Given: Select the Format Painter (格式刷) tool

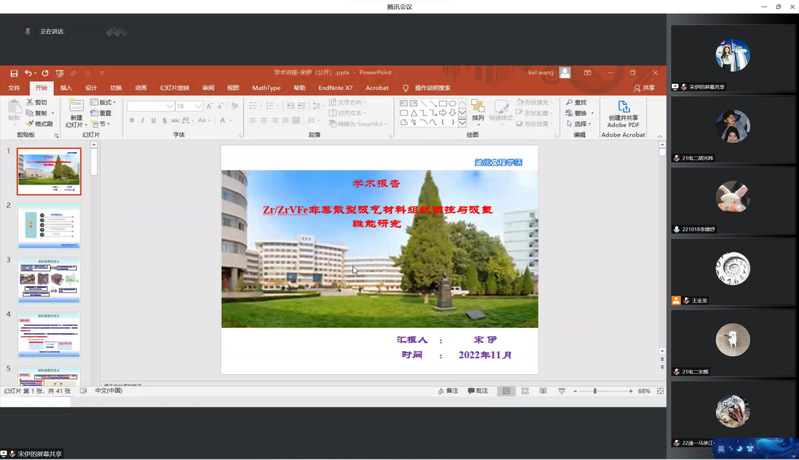Looking at the screenshot, I should point(39,124).
